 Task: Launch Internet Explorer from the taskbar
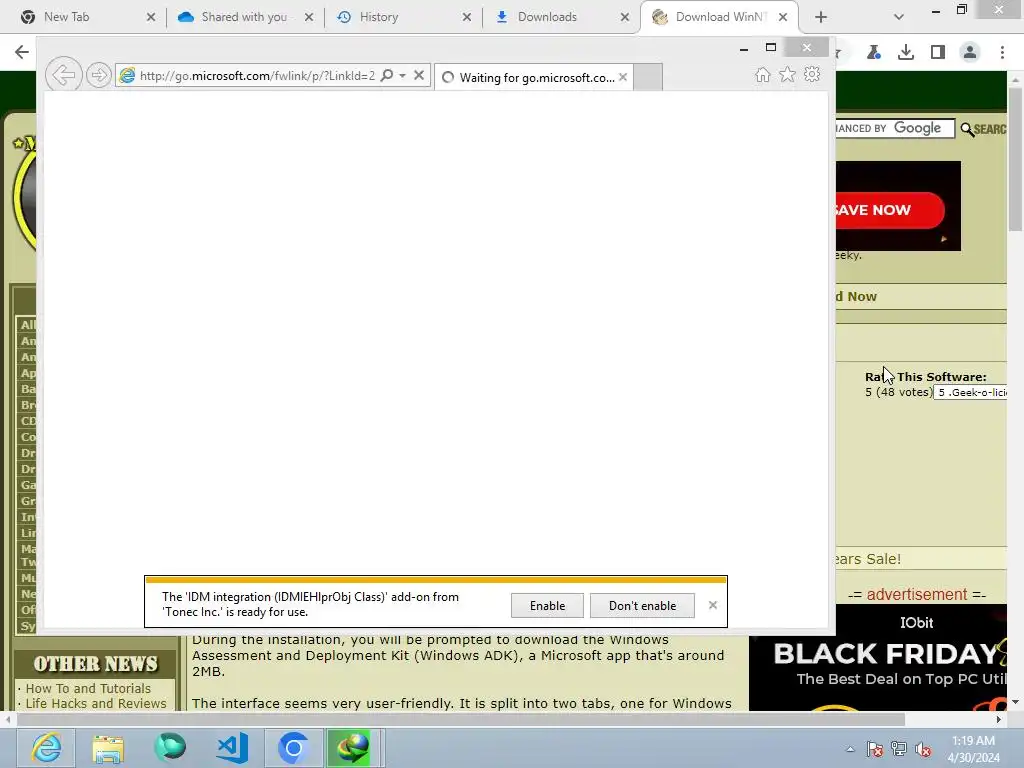(46, 748)
